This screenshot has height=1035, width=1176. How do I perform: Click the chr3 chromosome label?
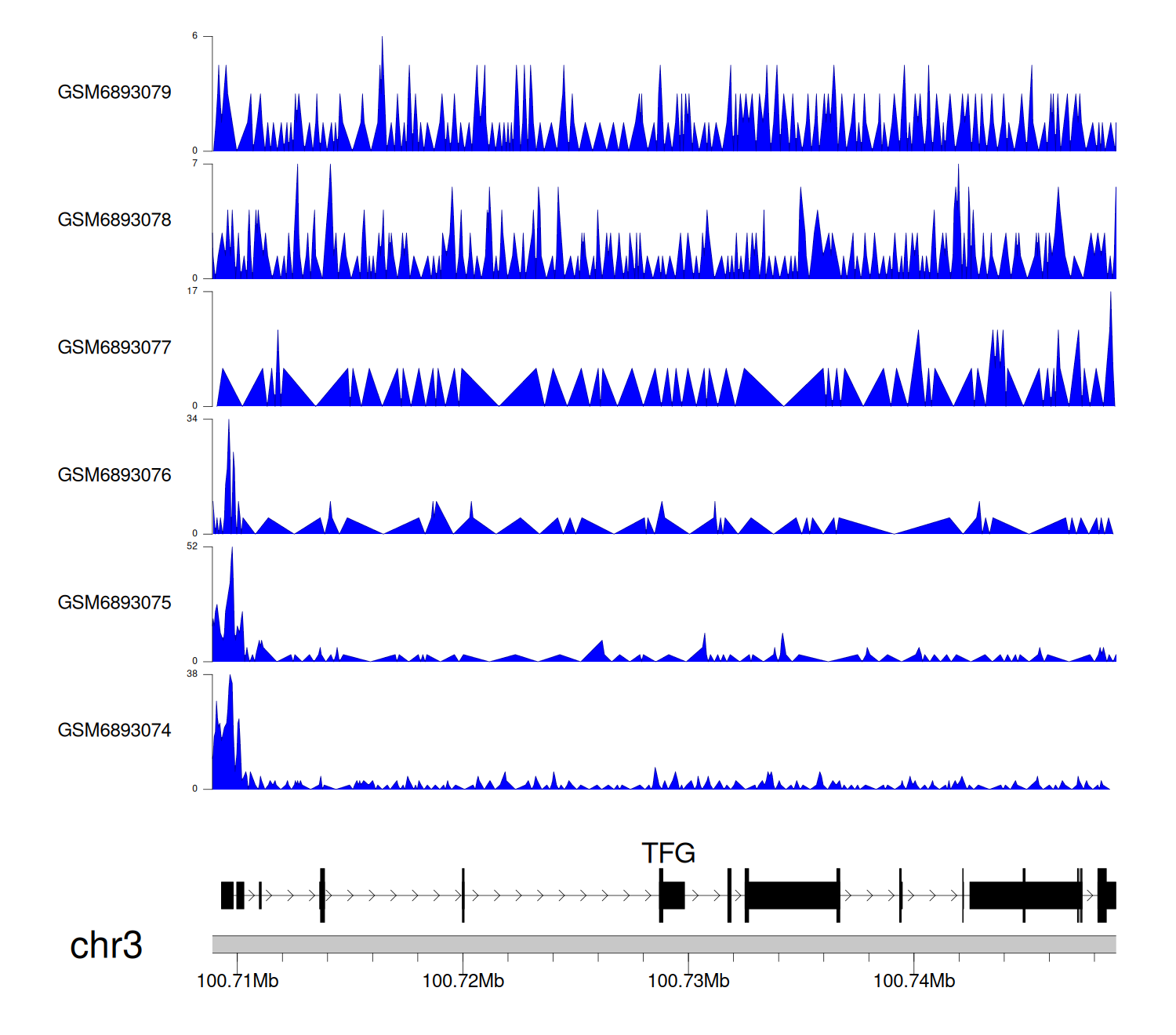(x=106, y=946)
